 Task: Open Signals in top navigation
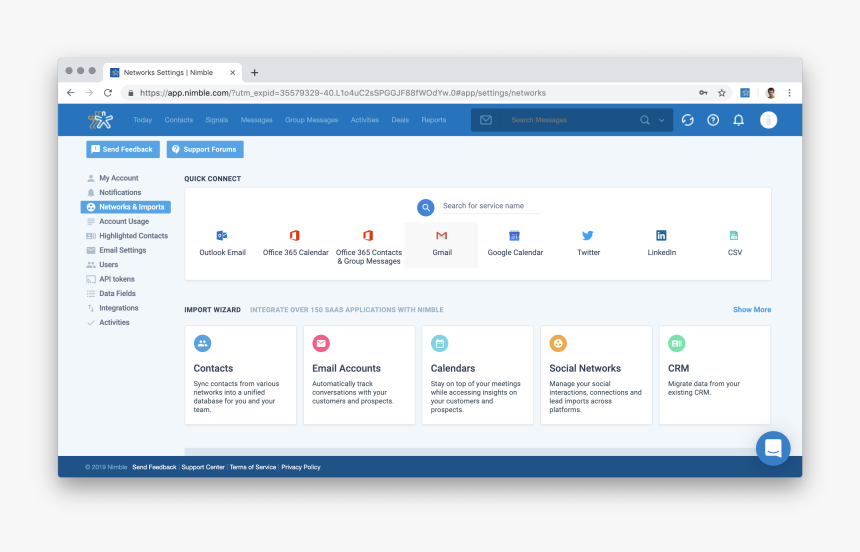[x=217, y=120]
